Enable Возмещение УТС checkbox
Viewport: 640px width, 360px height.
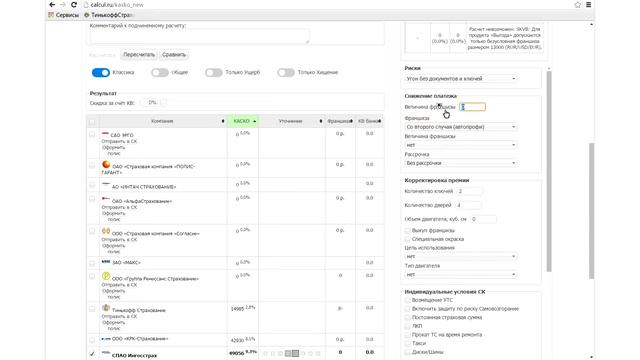(407, 300)
